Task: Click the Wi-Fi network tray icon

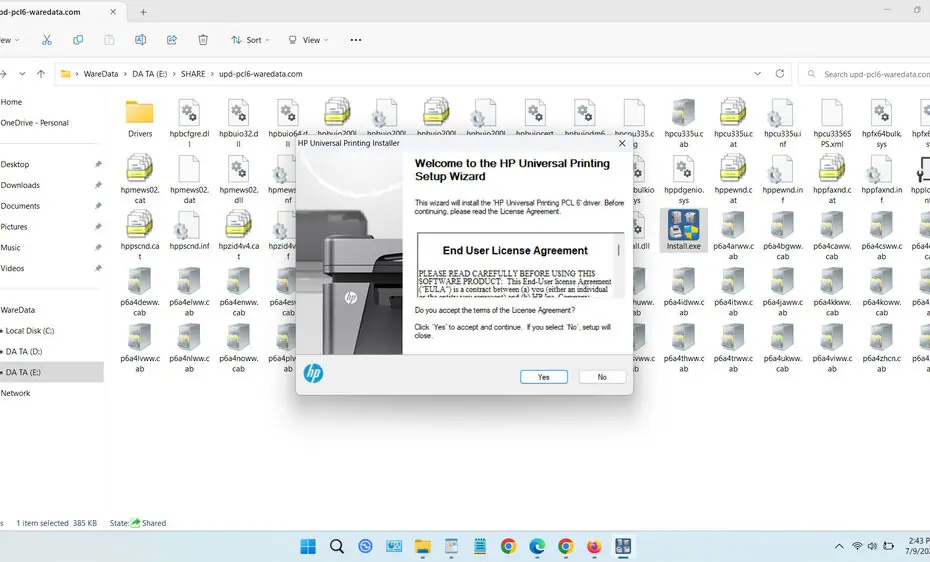Action: [857, 546]
